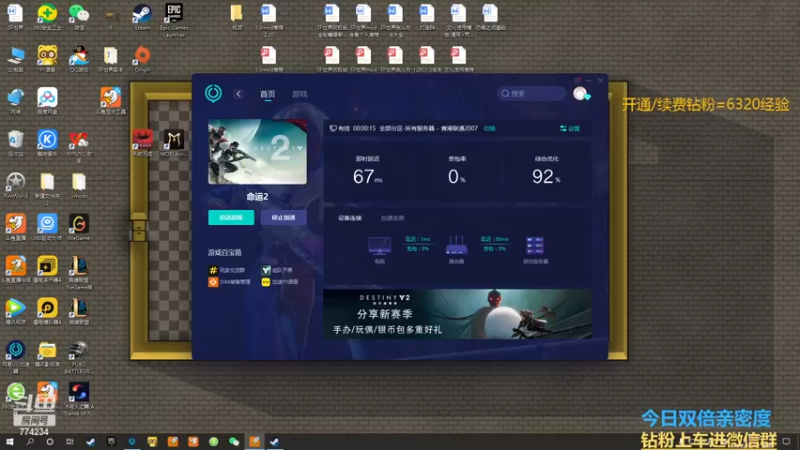Open Steam desktop shortcut
This screenshot has height=450, width=800.
coord(142,17)
